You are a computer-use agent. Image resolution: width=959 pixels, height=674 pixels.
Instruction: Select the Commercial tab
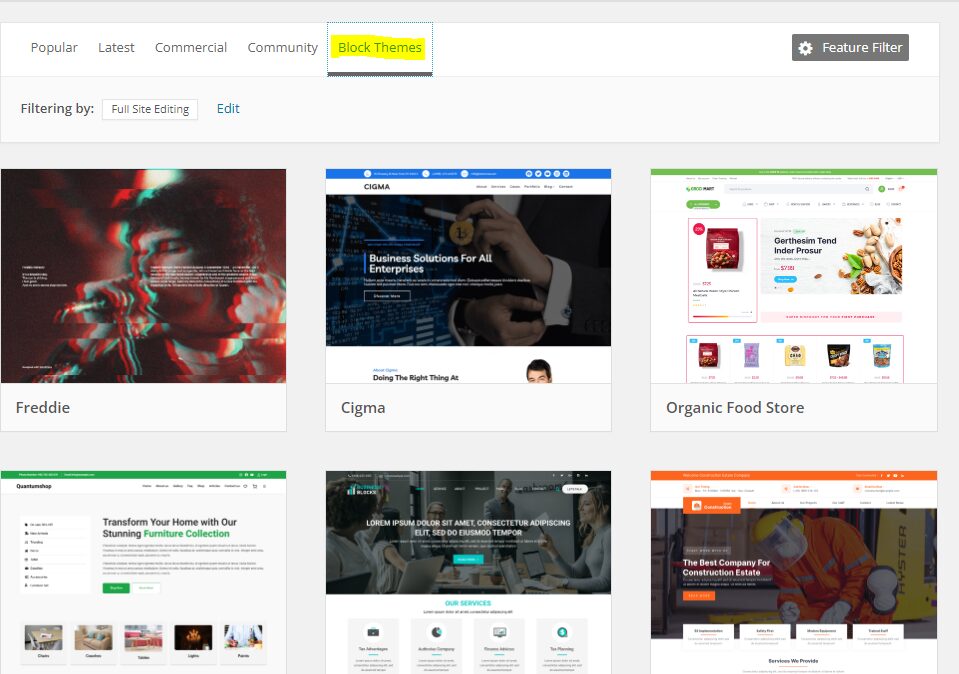(191, 48)
